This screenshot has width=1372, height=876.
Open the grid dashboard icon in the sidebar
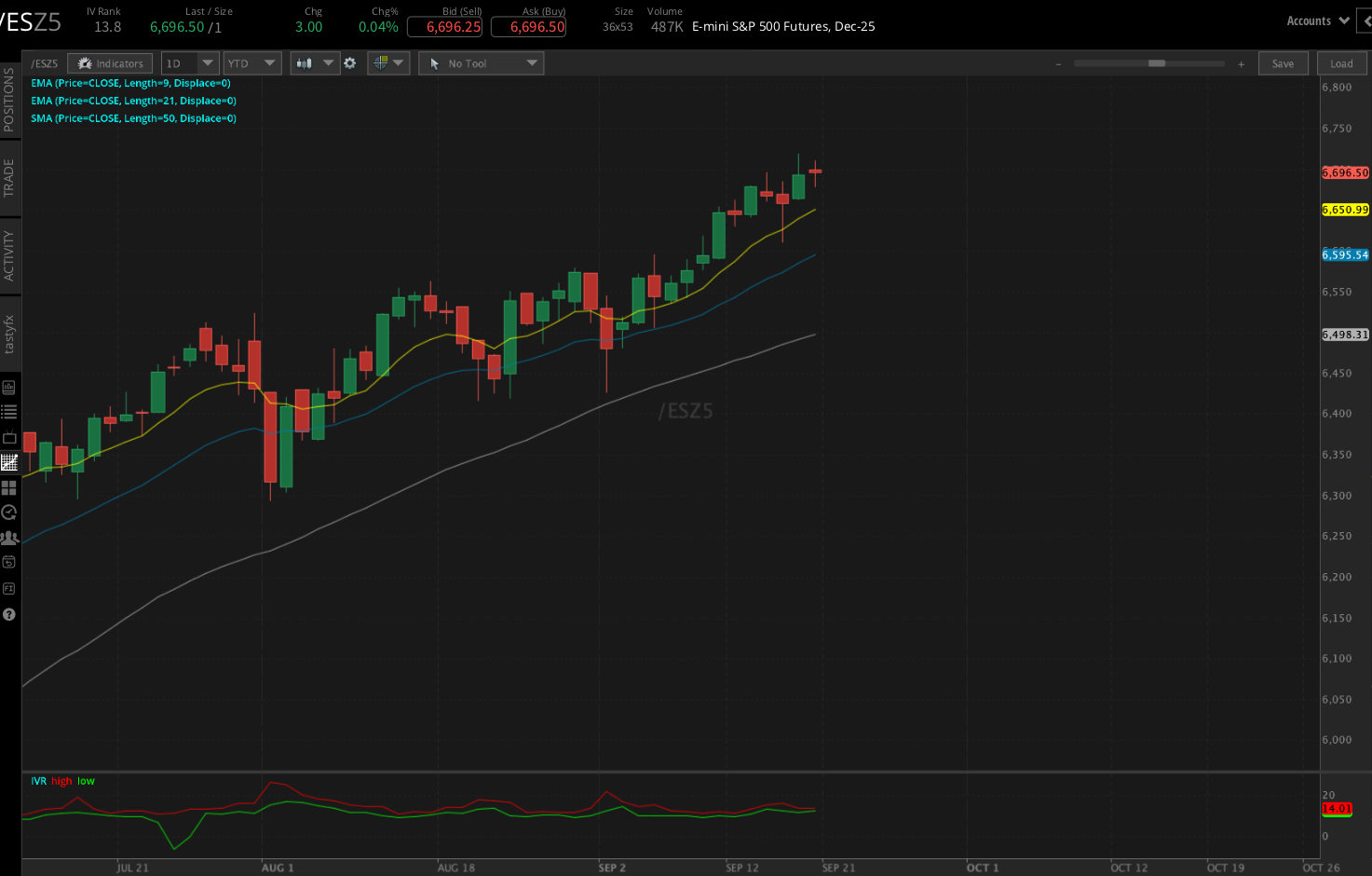(9, 486)
